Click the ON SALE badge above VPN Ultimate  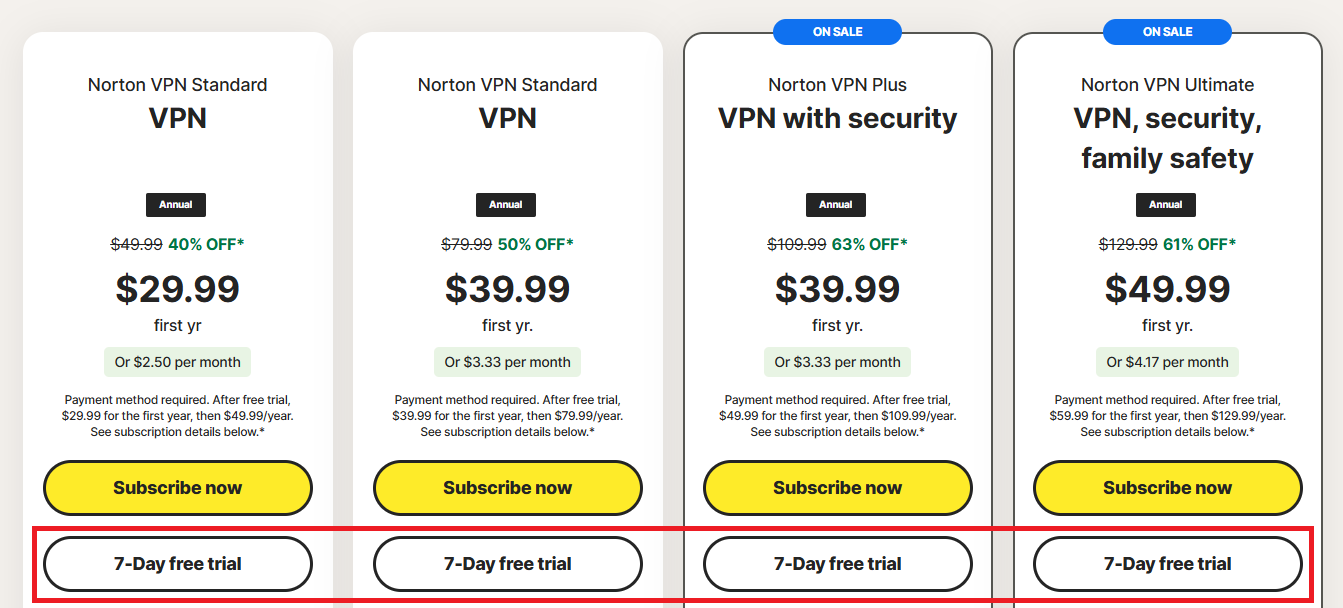pos(1167,32)
